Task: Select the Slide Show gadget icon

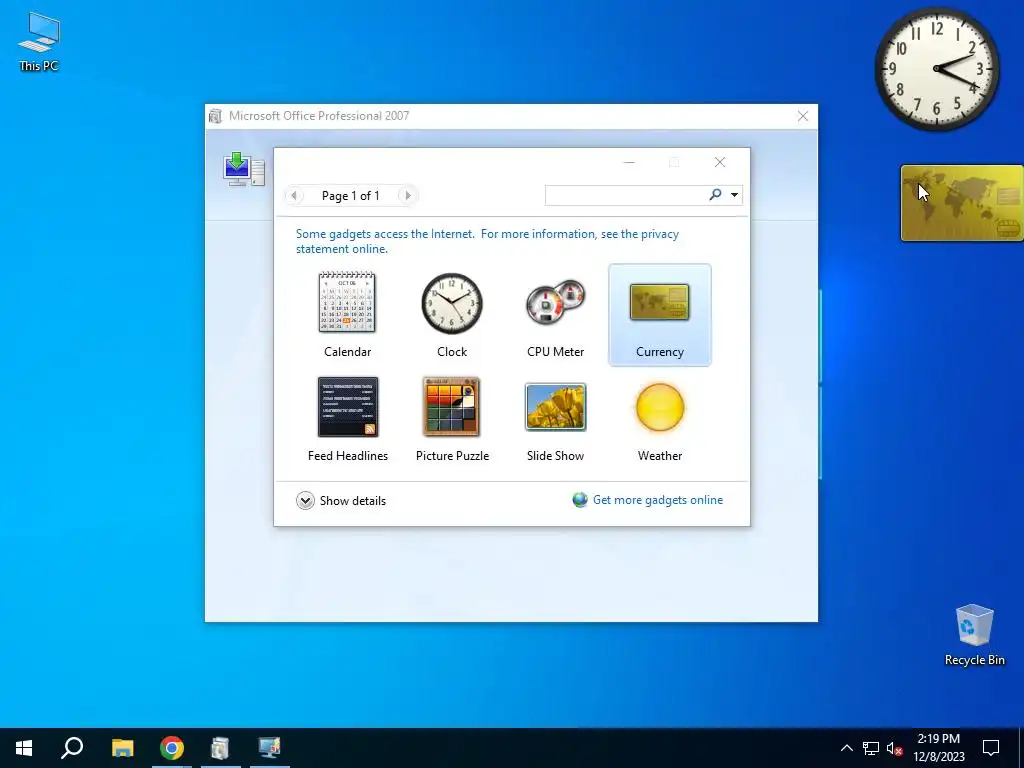Action: (556, 407)
